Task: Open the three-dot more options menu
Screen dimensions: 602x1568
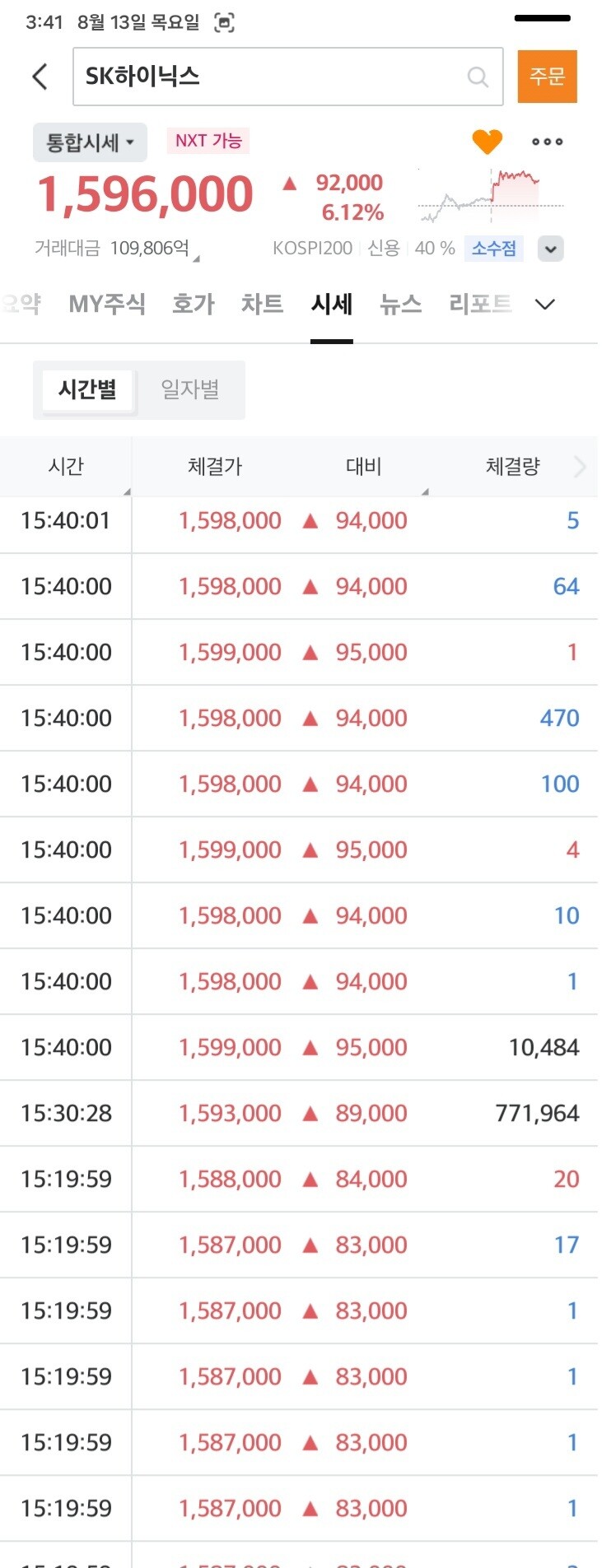Action: click(548, 142)
